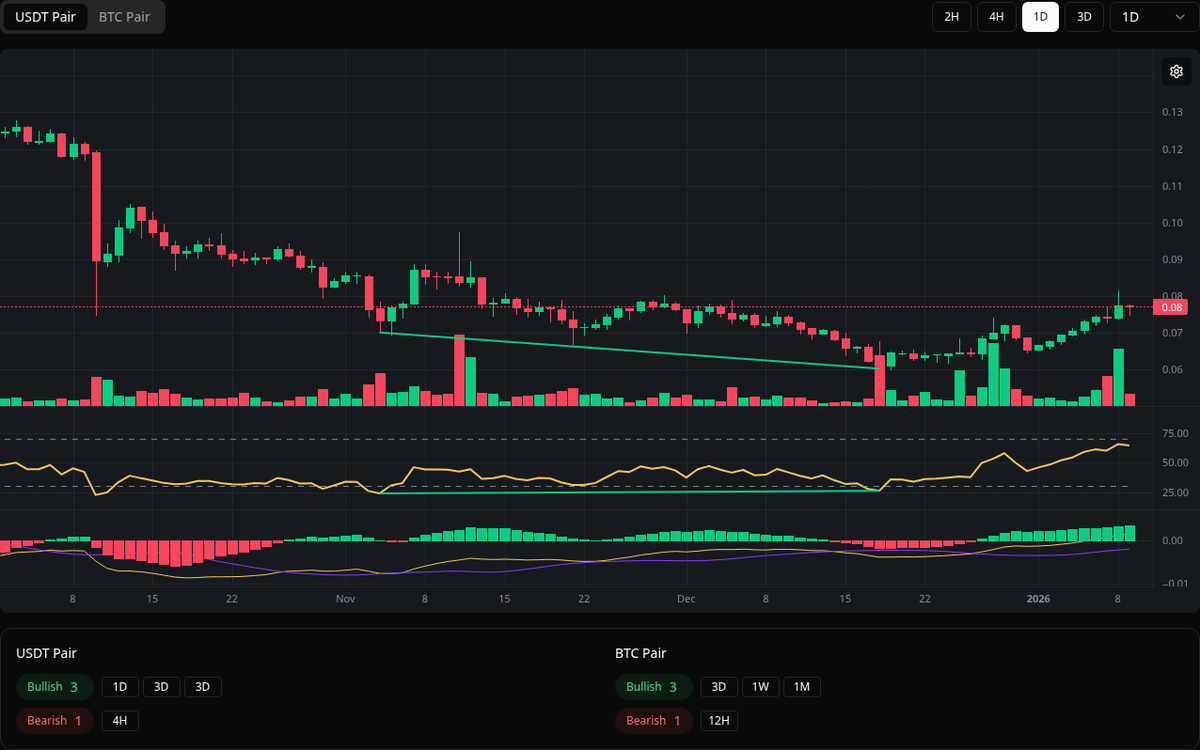Click the Bearish 1 badge under BTC Pair
Screen dimensions: 1200x750
tap(653, 720)
